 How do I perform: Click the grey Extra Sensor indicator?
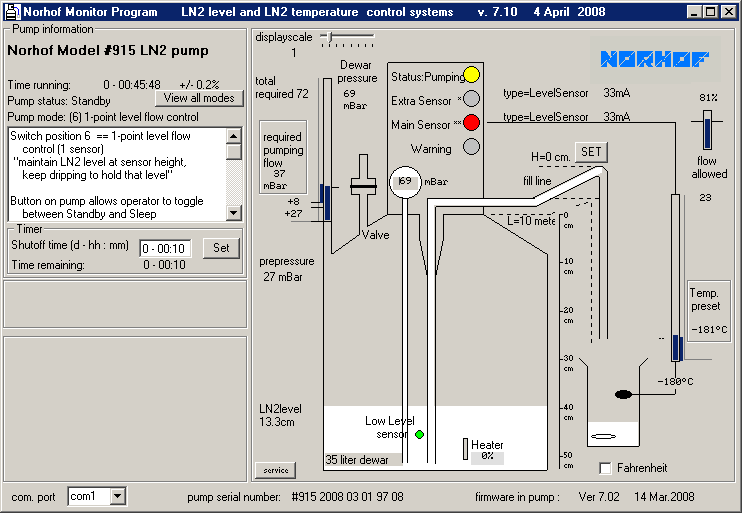[x=472, y=99]
